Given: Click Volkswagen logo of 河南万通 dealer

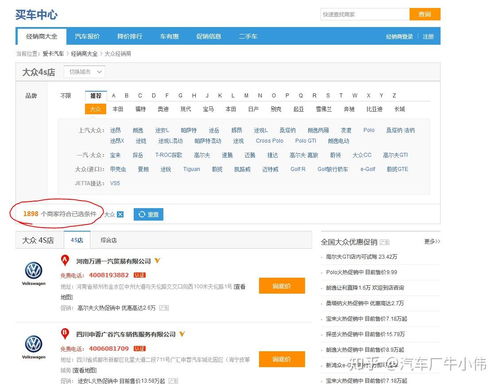Looking at the screenshot, I should [x=34, y=273].
